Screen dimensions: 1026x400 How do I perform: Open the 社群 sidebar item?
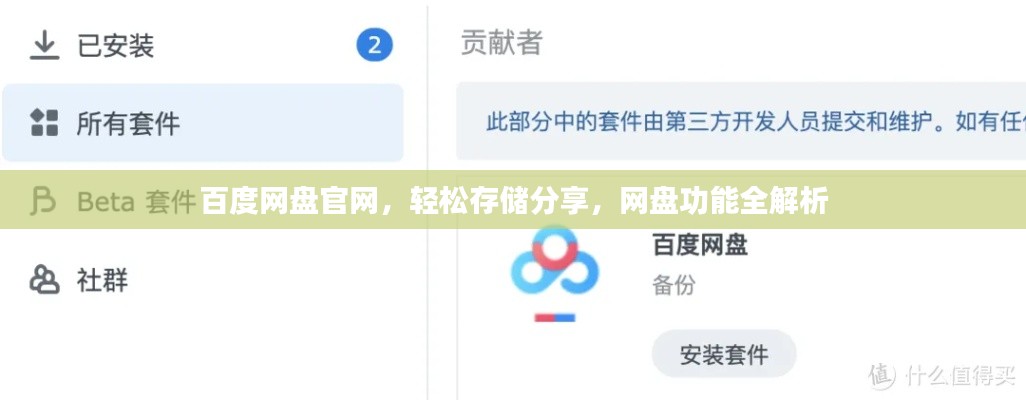coord(203,280)
